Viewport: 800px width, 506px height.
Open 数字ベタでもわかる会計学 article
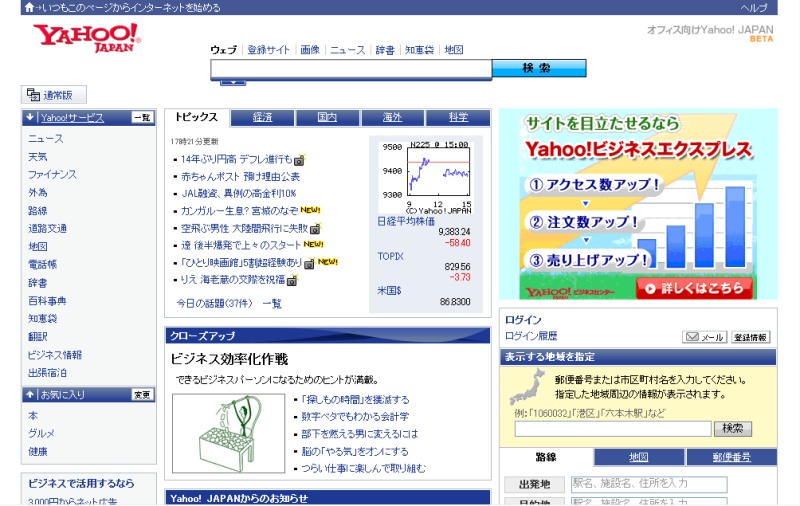click(x=355, y=417)
